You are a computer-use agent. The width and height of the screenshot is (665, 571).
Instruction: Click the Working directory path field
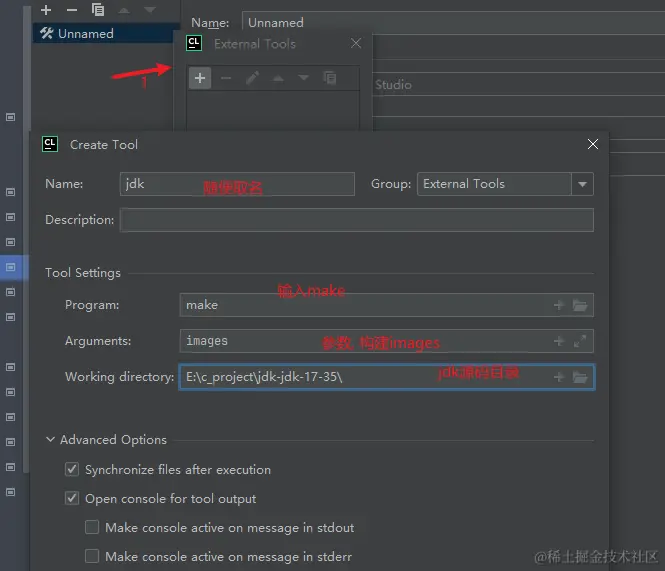386,377
